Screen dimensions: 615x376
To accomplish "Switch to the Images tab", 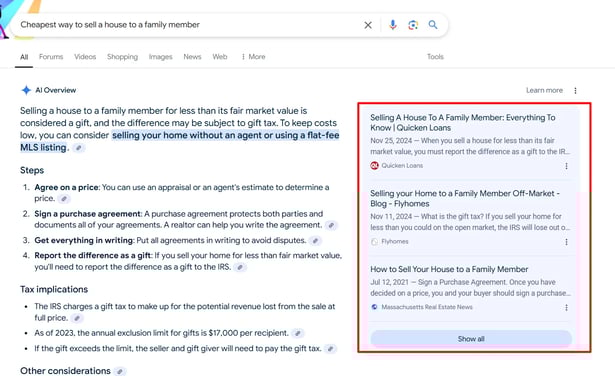I will coord(160,57).
